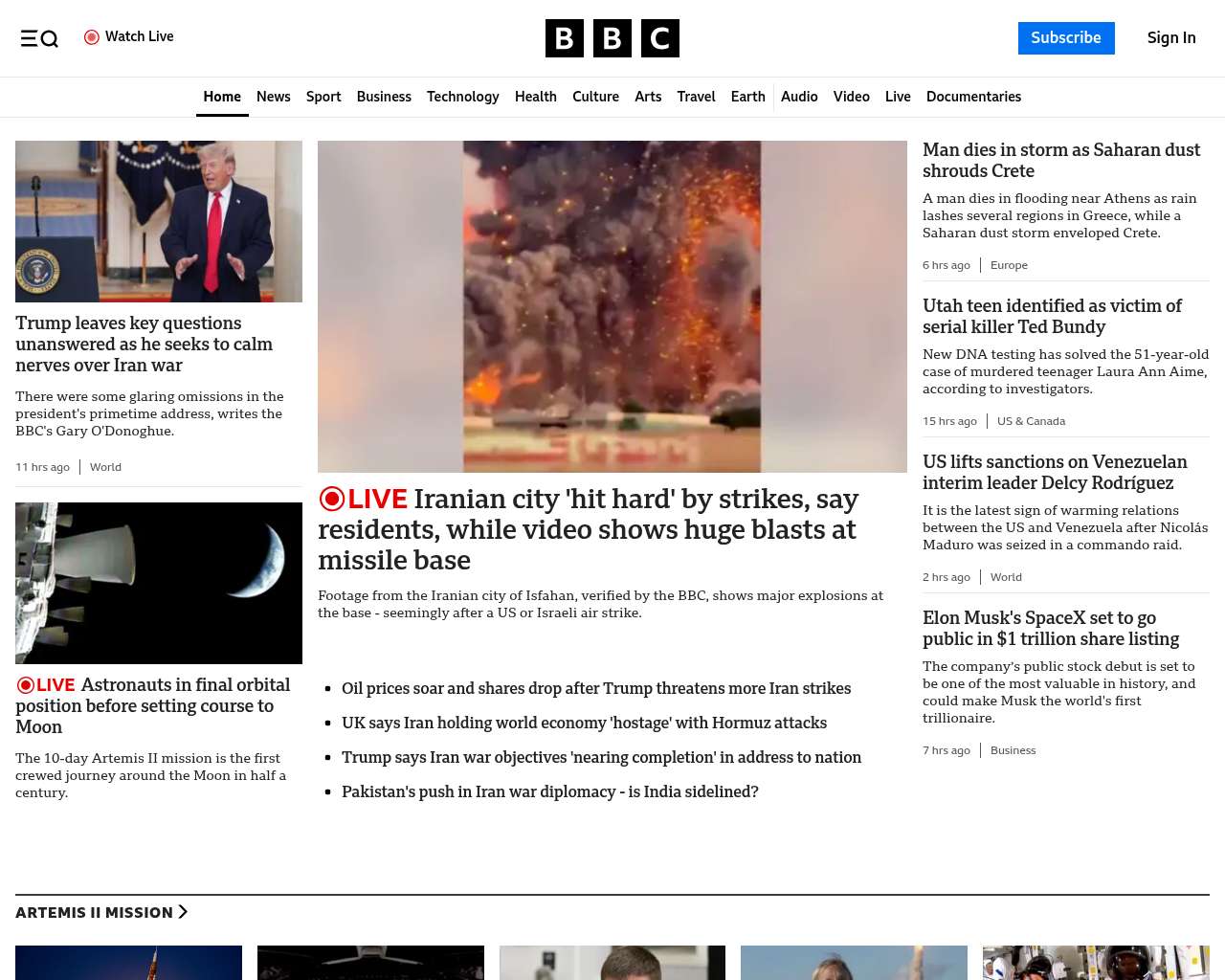Select Documentaries in the navigation bar
Viewport: 1225px width, 980px height.
point(973,97)
